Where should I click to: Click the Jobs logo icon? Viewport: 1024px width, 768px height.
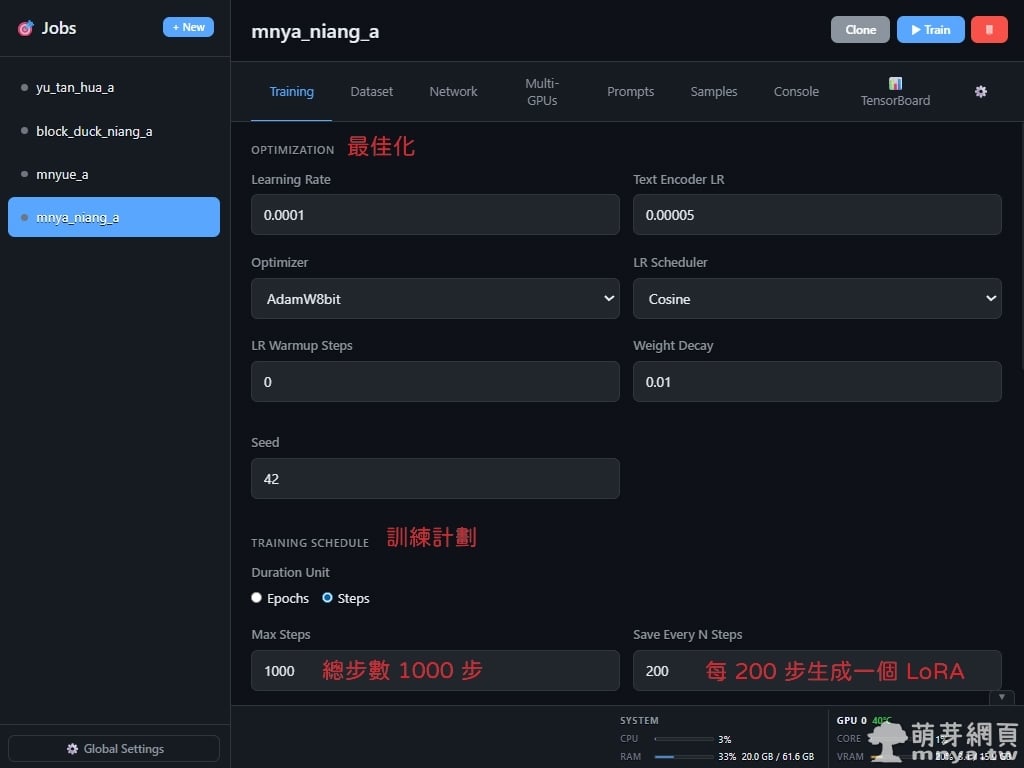[x=25, y=29]
